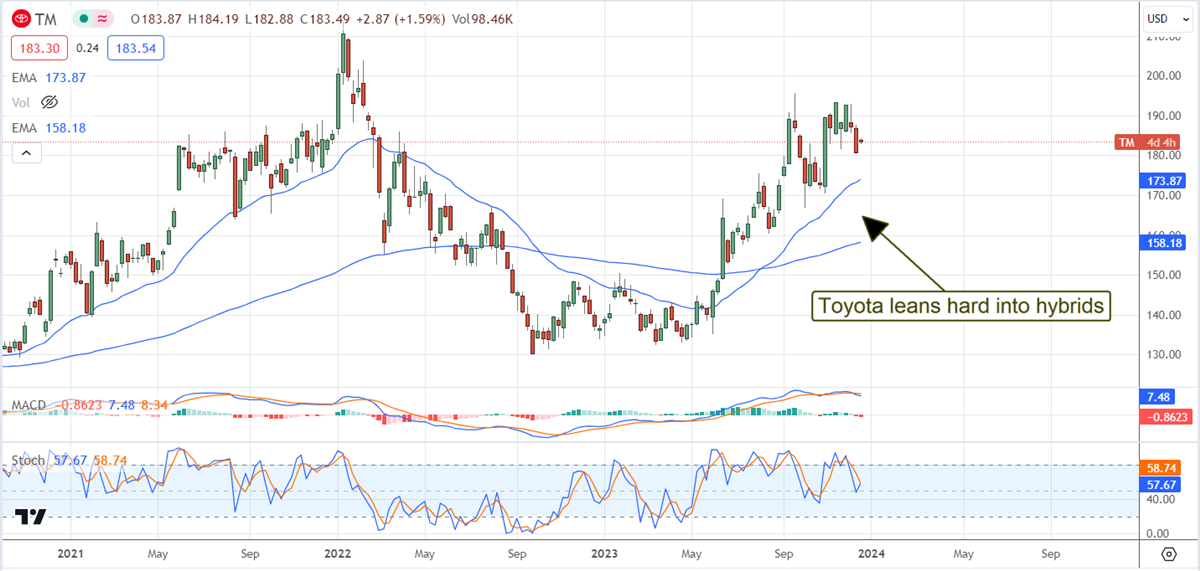This screenshot has height=571, width=1200.
Task: Click the low value L182.88
Action: click(x=270, y=21)
